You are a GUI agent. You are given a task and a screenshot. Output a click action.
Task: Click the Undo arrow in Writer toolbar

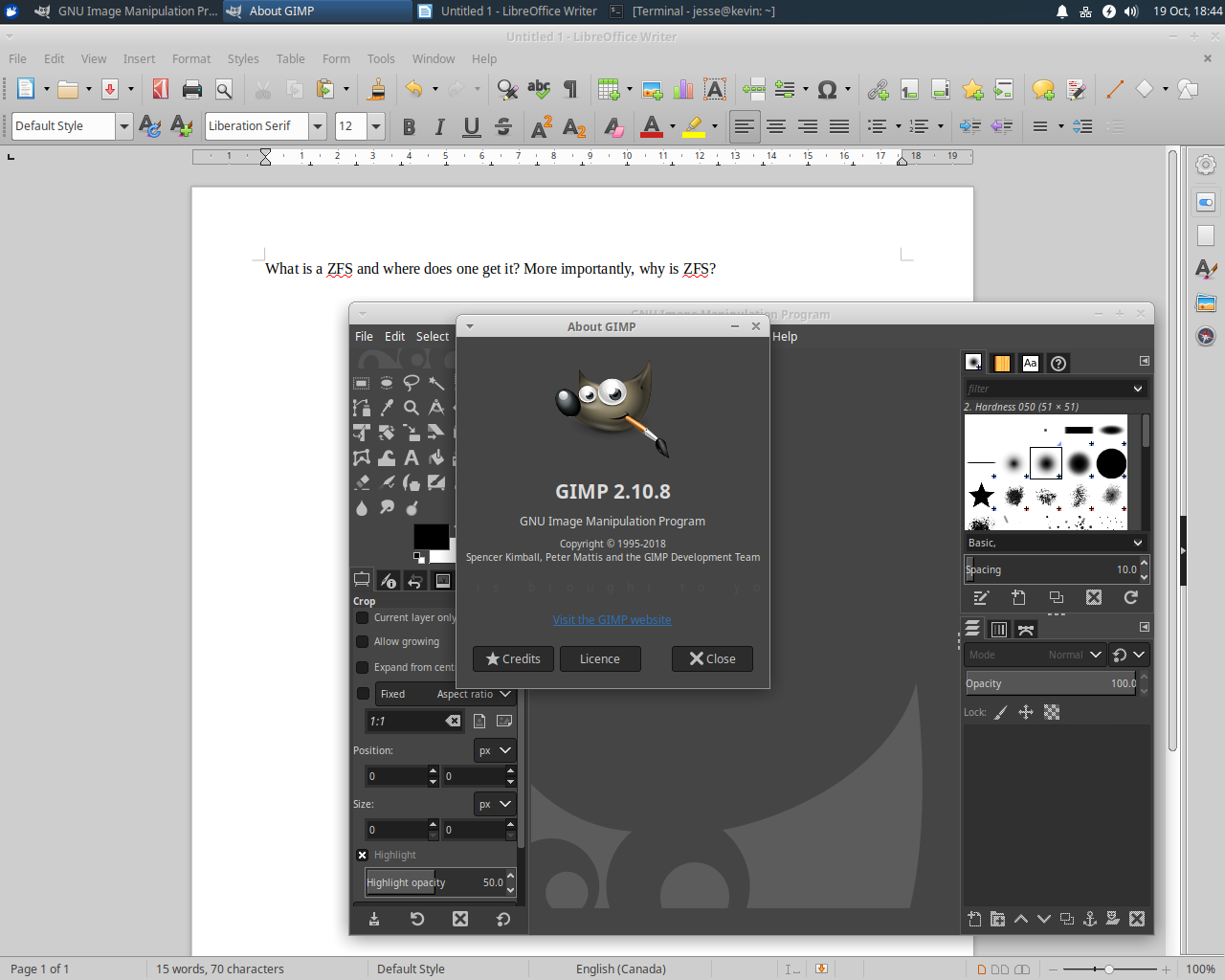tap(413, 89)
